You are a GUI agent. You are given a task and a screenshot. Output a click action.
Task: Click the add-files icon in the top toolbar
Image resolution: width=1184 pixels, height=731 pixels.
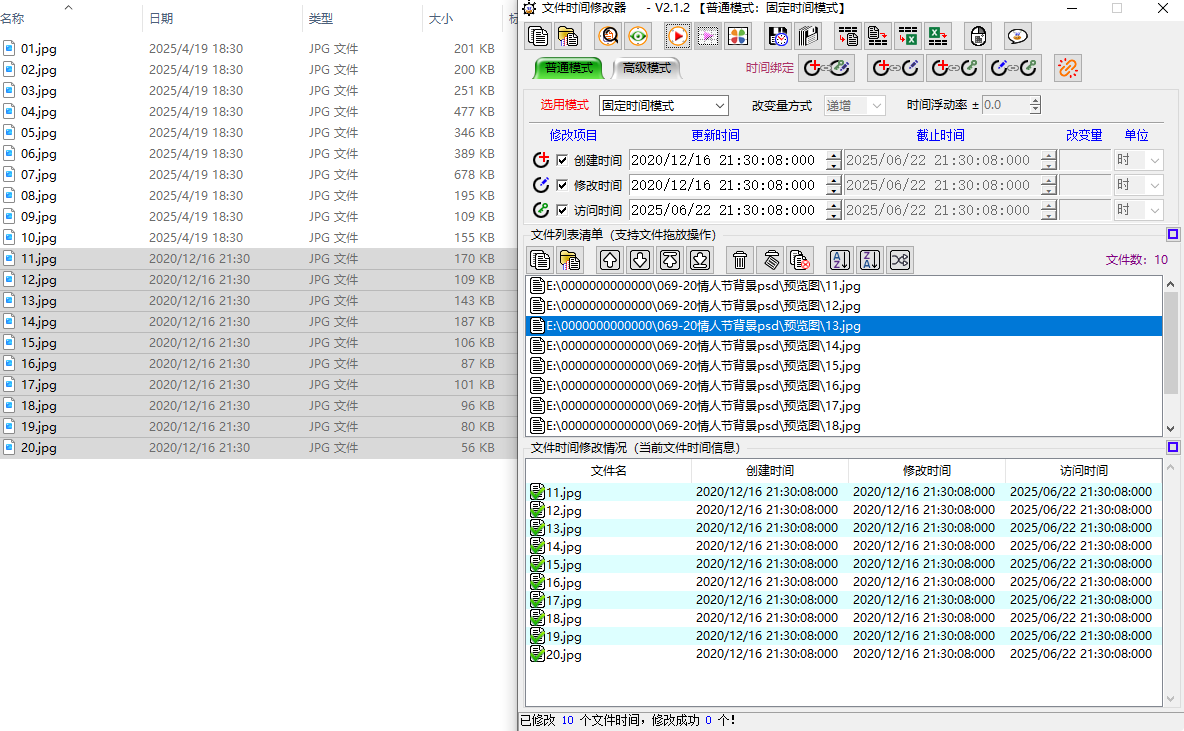538,36
